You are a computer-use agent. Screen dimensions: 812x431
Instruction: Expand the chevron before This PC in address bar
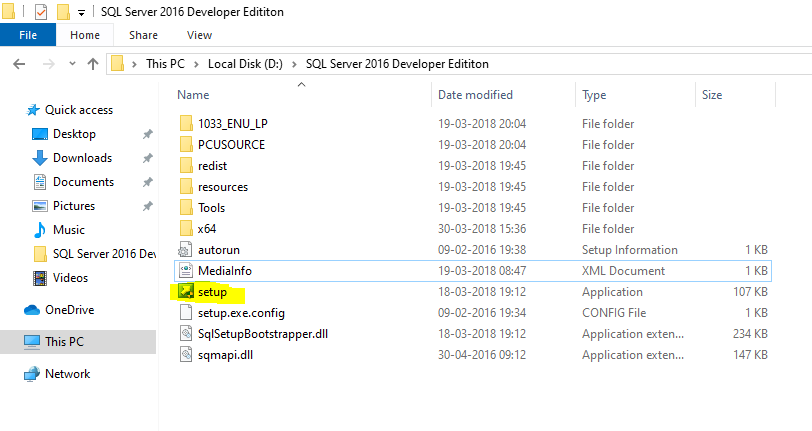coord(134,64)
